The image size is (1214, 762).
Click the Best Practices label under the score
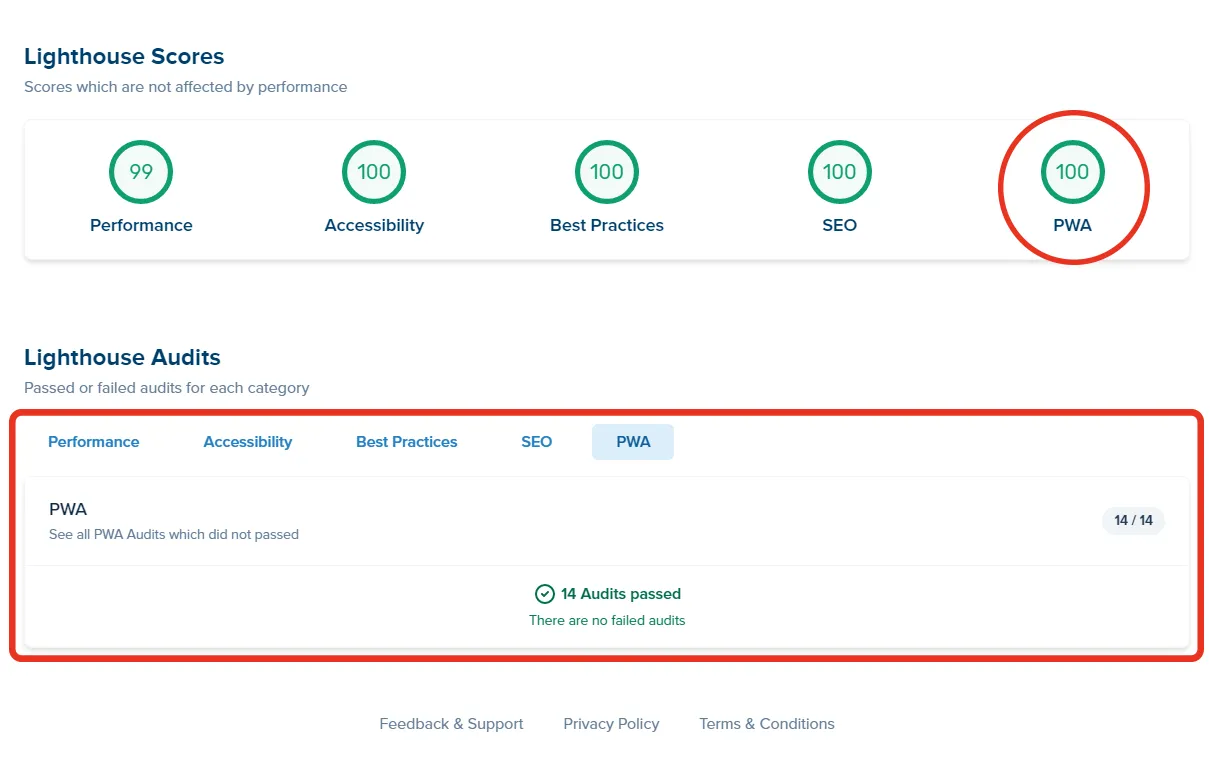(x=607, y=226)
